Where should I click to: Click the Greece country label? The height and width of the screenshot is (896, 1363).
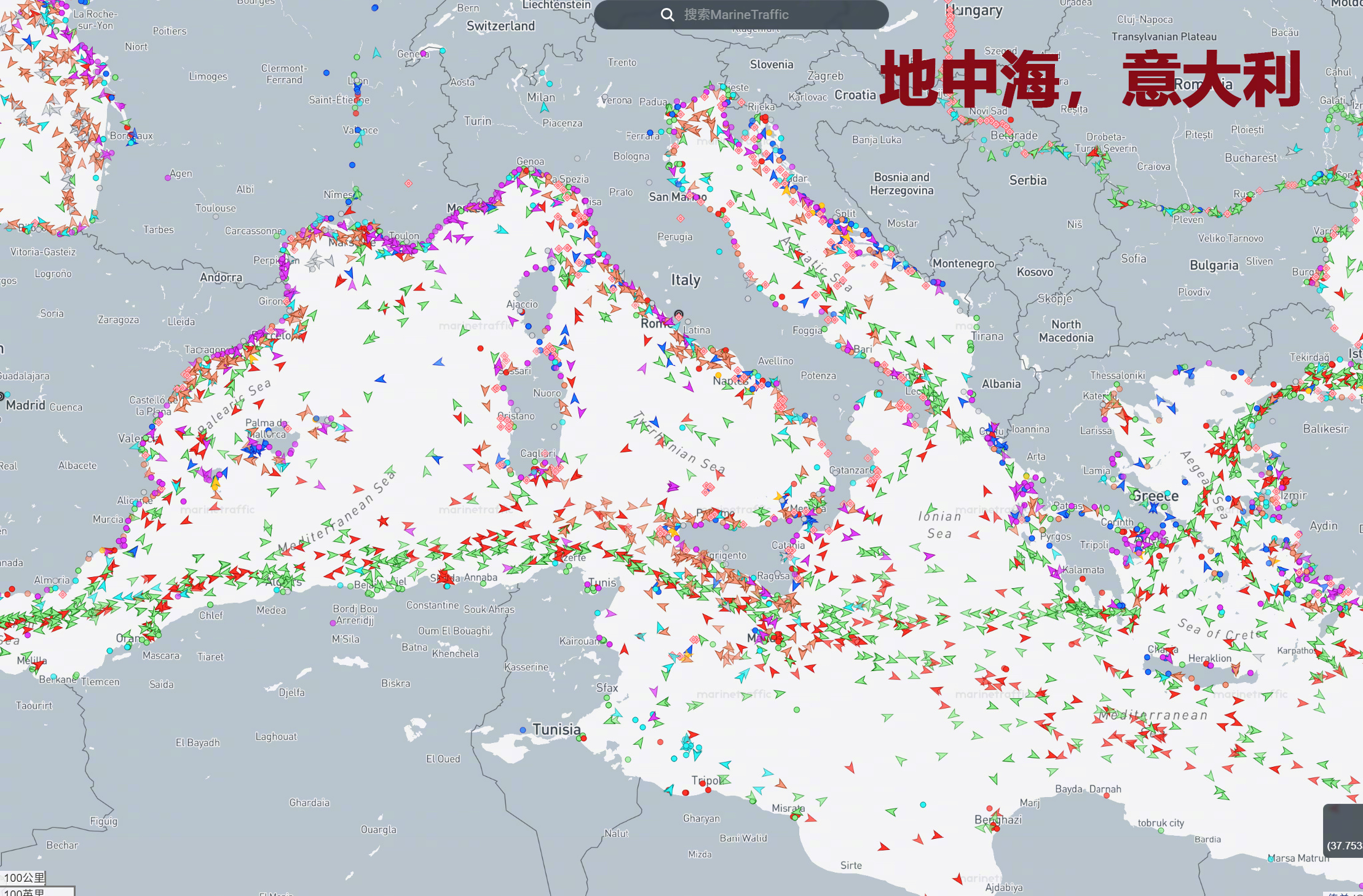(x=1155, y=496)
